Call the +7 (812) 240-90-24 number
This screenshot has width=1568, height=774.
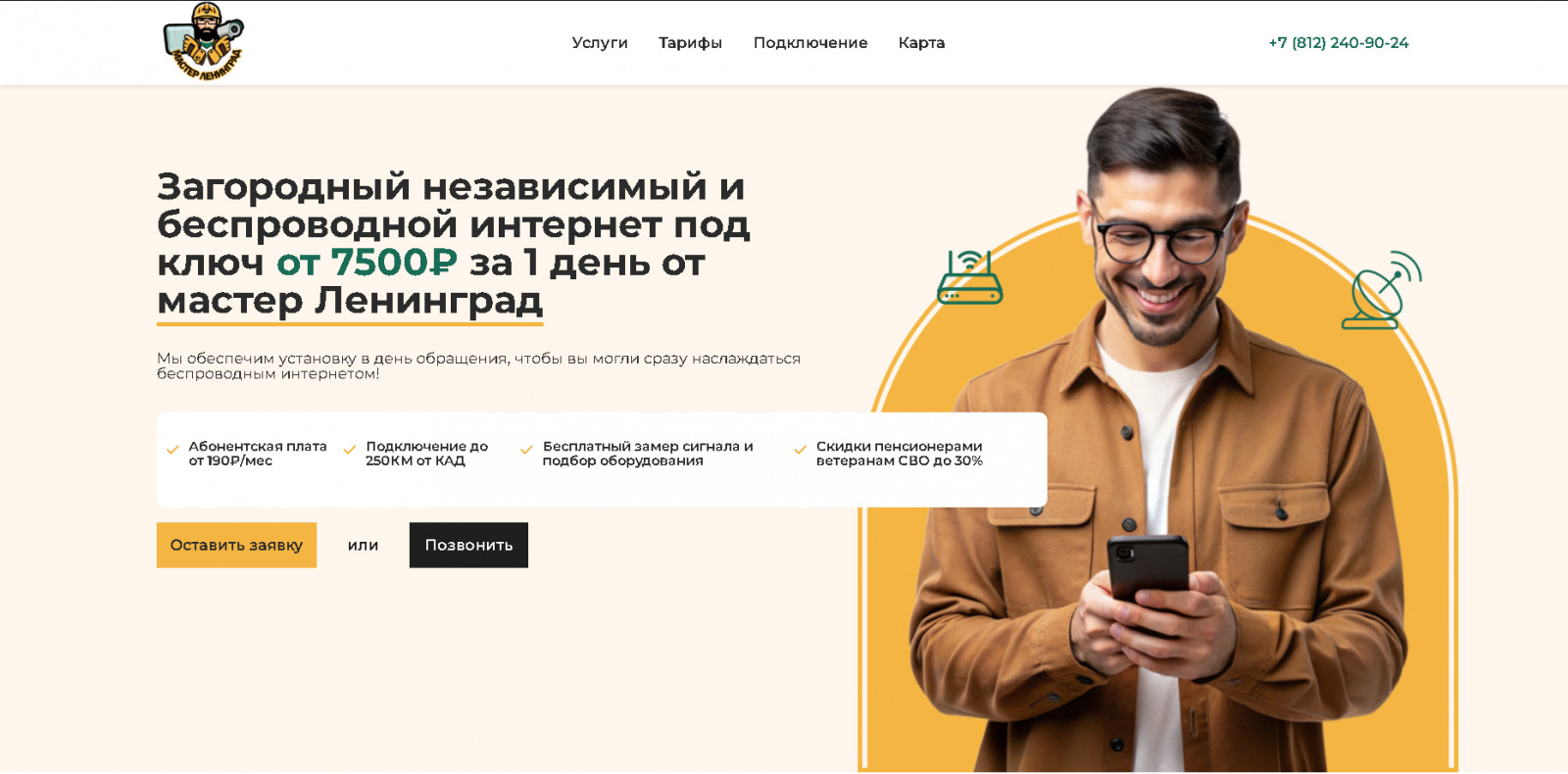coord(1339,43)
